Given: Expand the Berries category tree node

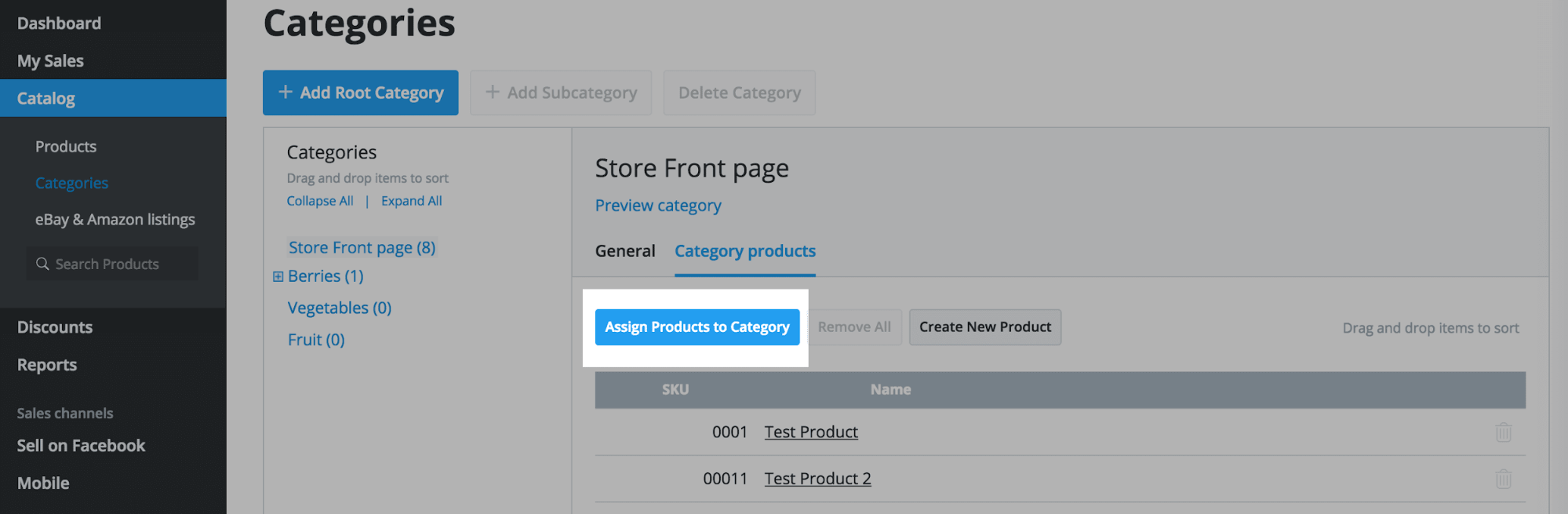Looking at the screenshot, I should (278, 276).
